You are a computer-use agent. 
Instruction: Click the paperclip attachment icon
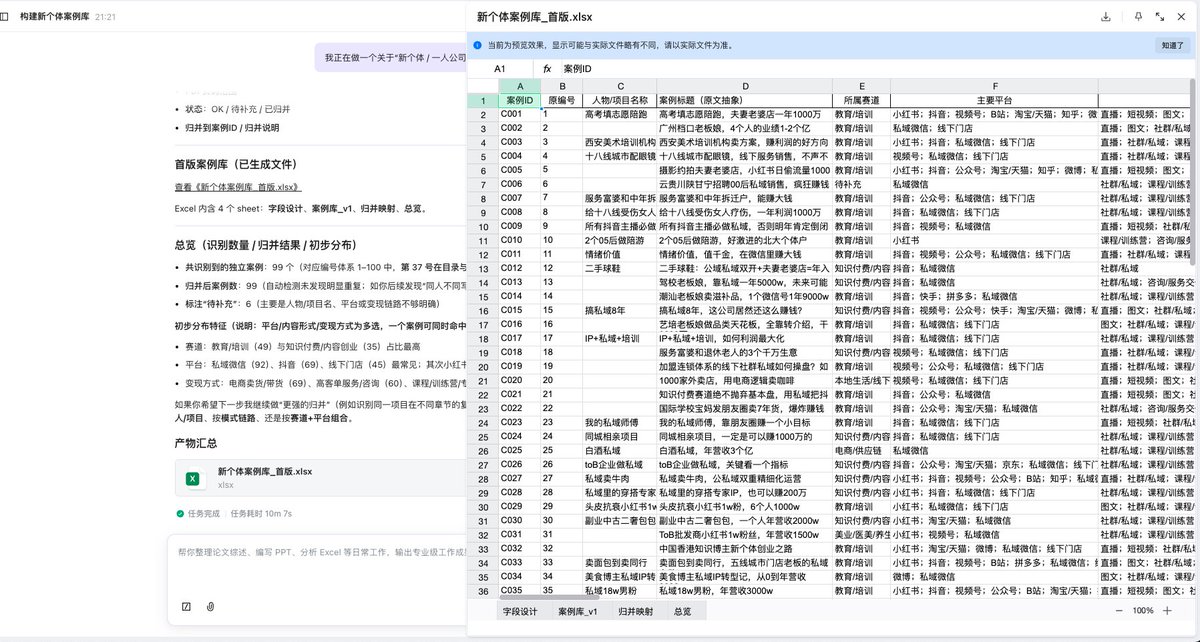click(210, 604)
